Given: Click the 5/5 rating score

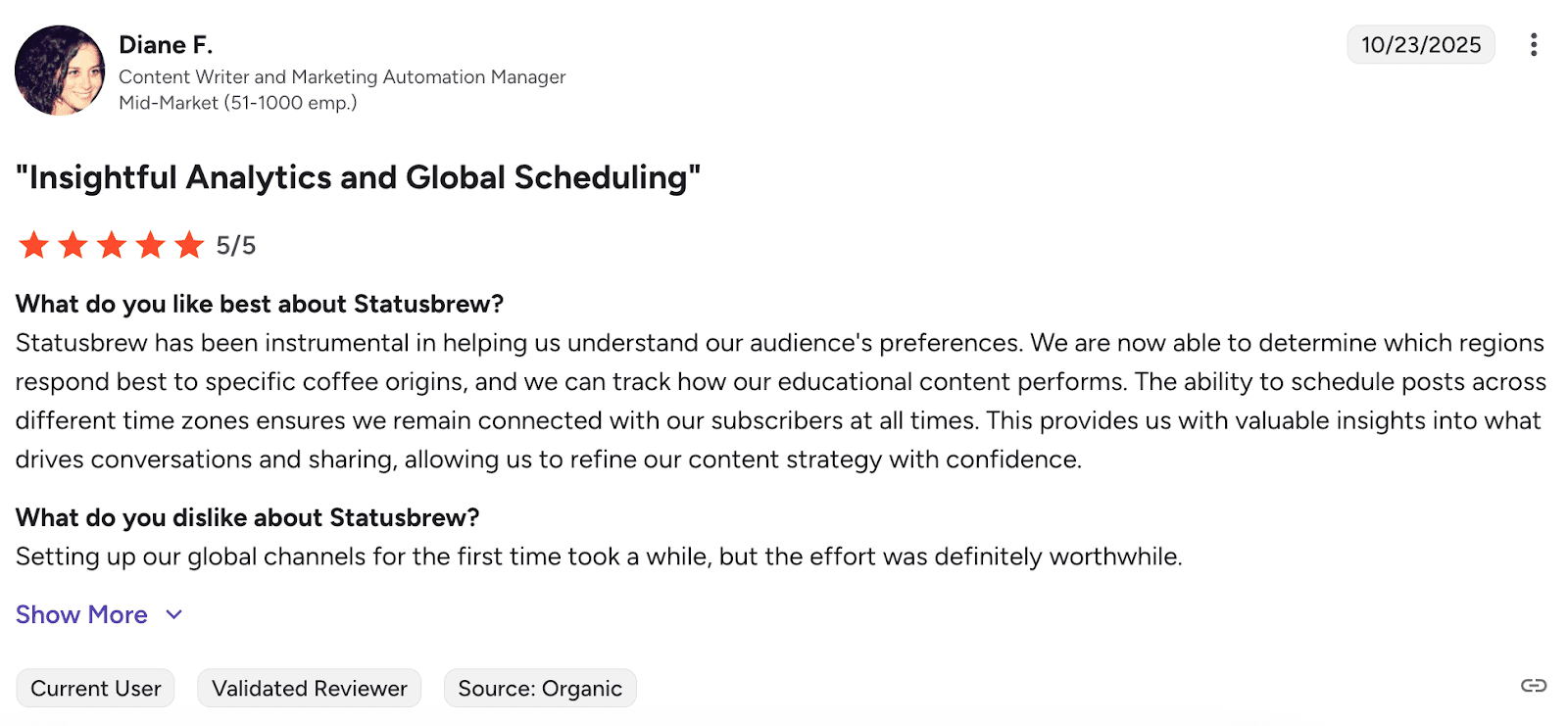Looking at the screenshot, I should click(236, 246).
